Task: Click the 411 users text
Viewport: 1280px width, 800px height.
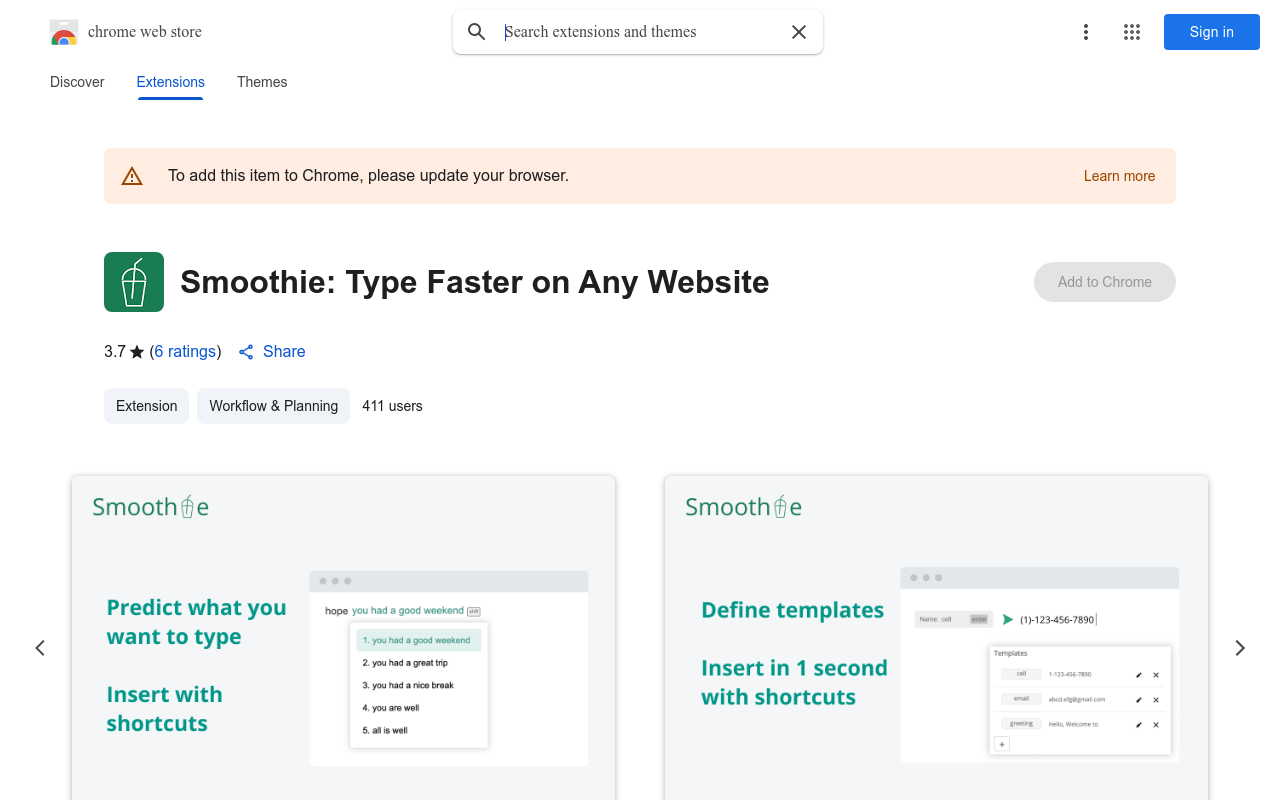Action: click(392, 406)
